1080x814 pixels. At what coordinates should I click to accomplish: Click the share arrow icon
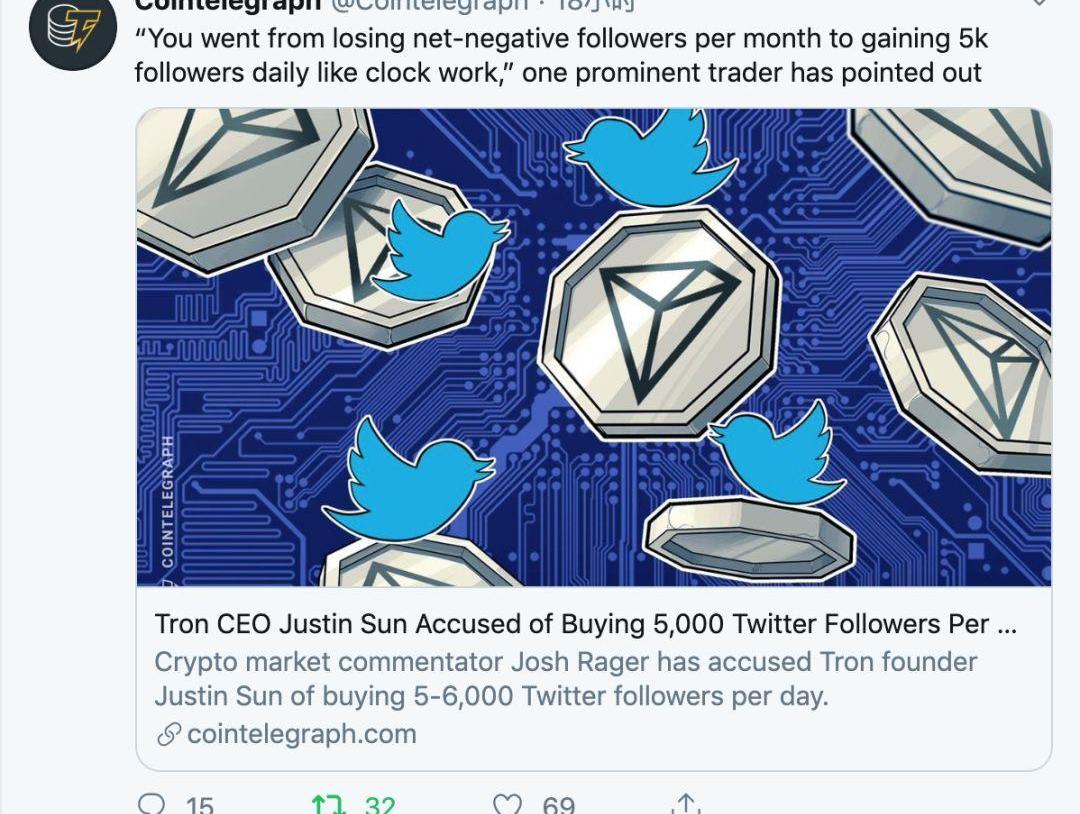pos(685,804)
